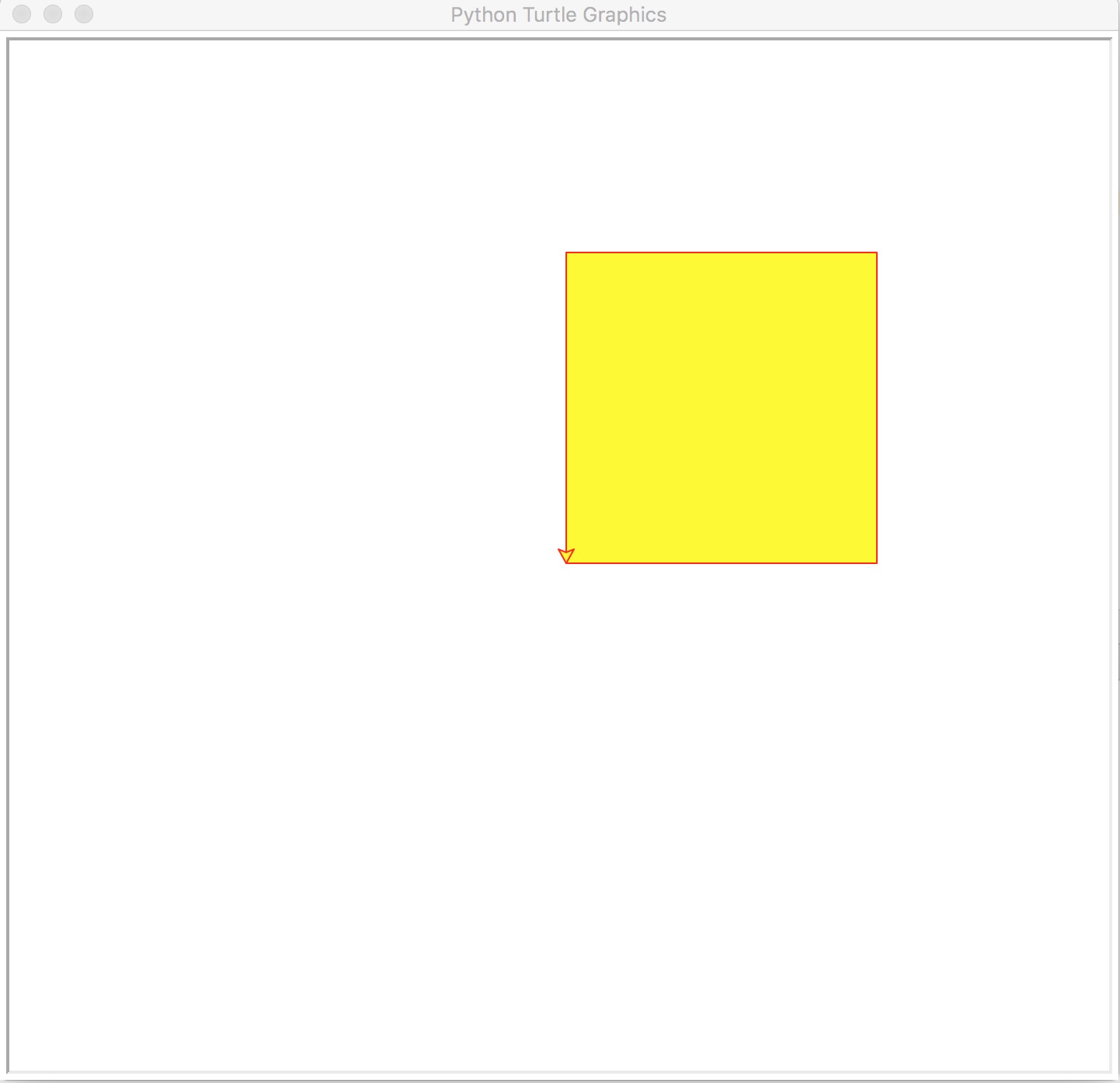Click blank white canvas right of the square
Viewport: 1120px width, 1083px height.
(x=994, y=408)
